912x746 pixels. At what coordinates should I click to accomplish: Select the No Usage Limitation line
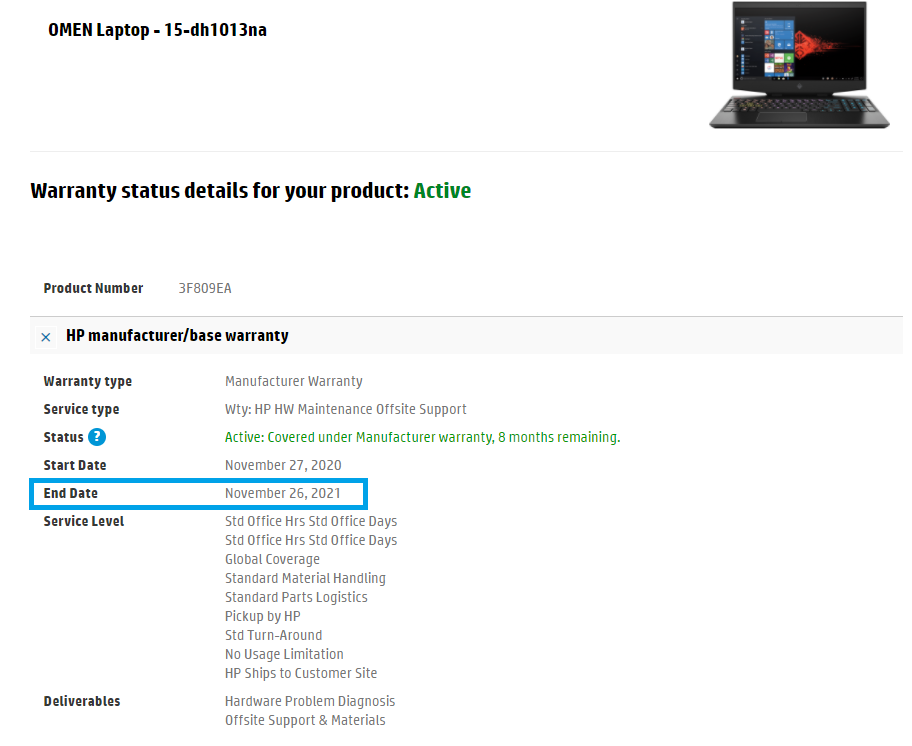click(x=284, y=654)
